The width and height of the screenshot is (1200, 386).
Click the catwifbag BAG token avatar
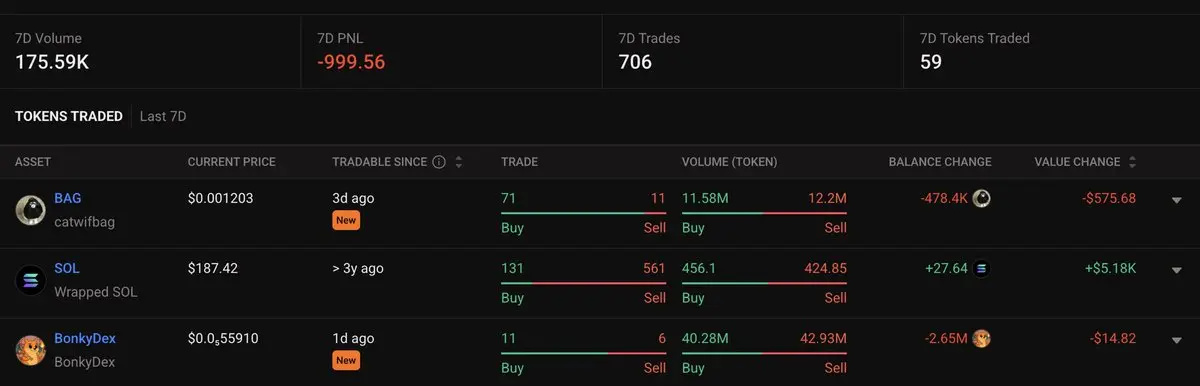pyautogui.click(x=30, y=210)
